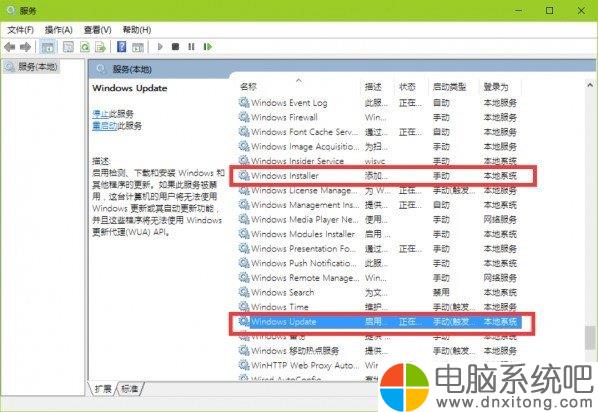This screenshot has height=412, width=598.
Task: Pause service with the pause icon
Action: (191, 47)
